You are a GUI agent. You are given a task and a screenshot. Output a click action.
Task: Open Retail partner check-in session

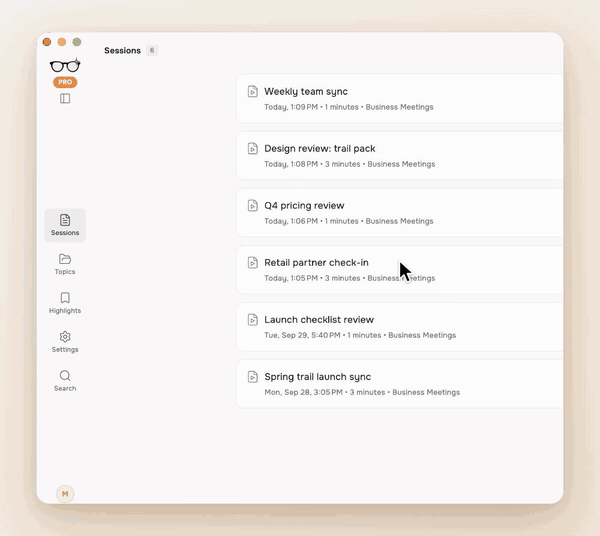pos(399,270)
